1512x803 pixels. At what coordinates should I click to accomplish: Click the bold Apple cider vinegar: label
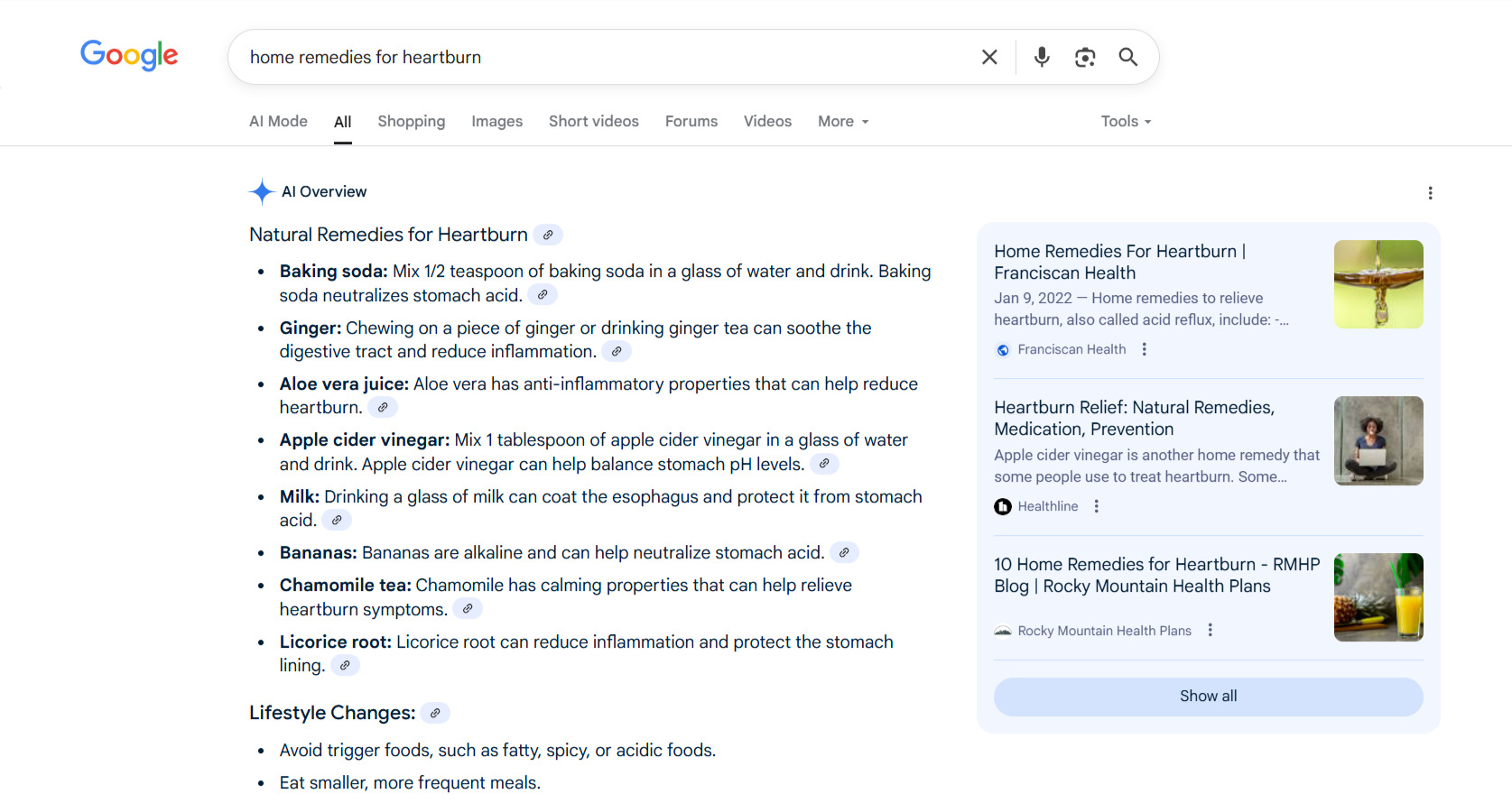[x=365, y=439]
